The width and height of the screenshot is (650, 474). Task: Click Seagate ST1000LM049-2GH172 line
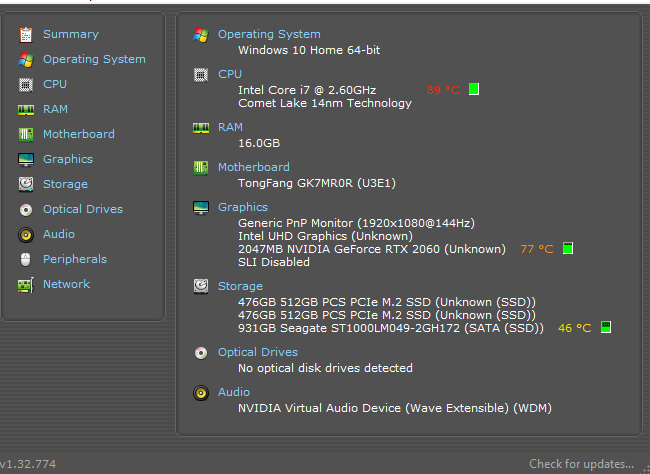[x=390, y=328]
